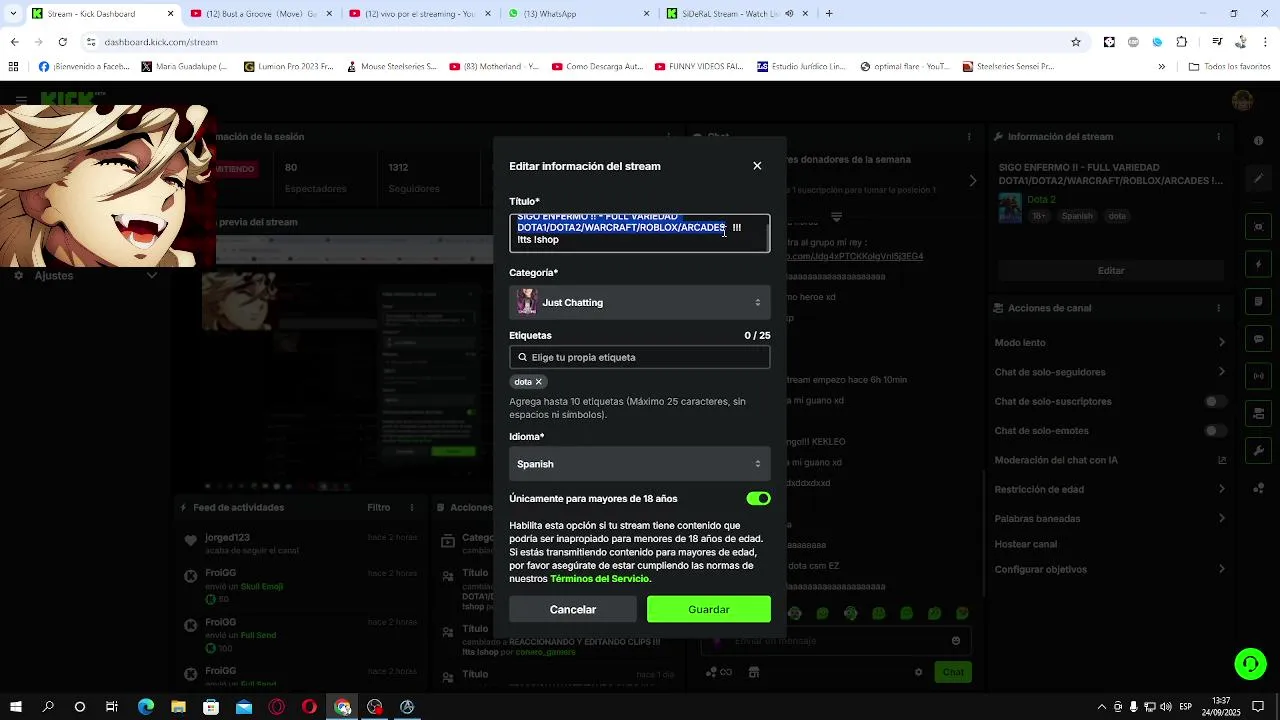1280x720 pixels.
Task: Open Moderación del chat con IA link
Action: pyautogui.click(x=1109, y=460)
